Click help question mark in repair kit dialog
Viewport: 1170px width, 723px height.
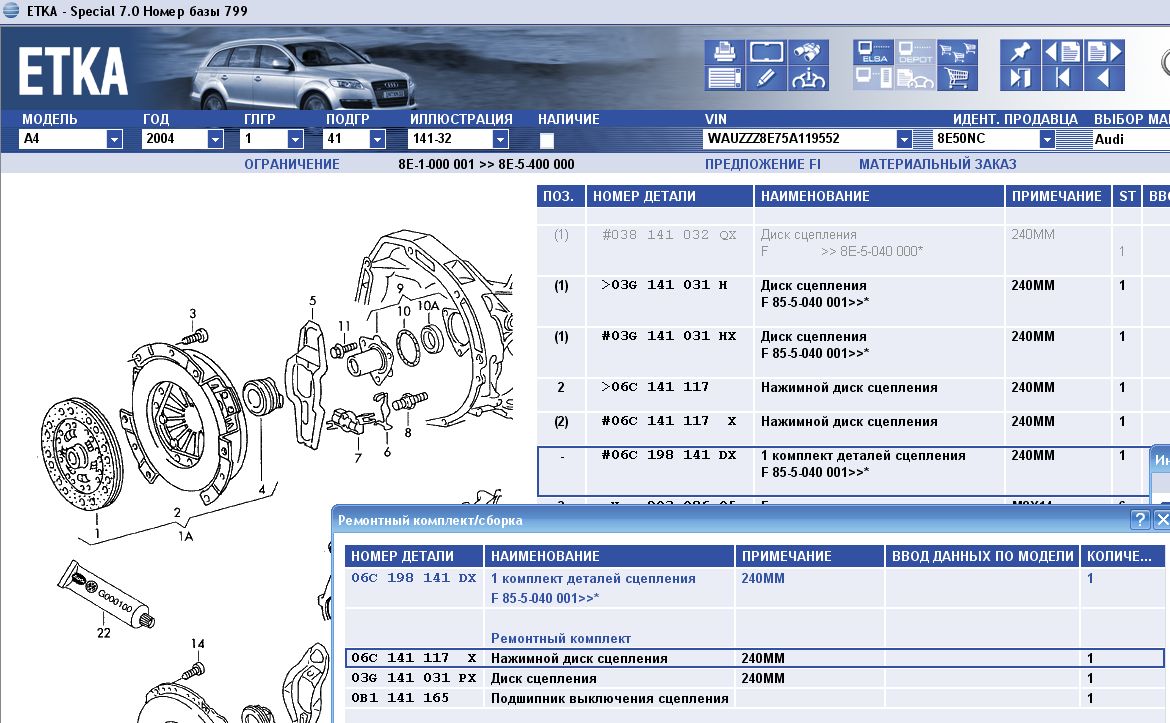pyautogui.click(x=1139, y=519)
